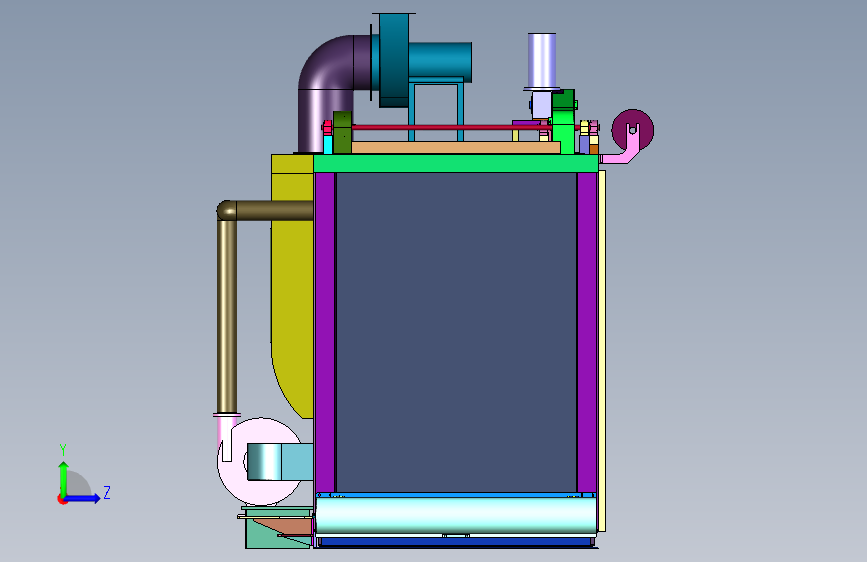The height and width of the screenshot is (562, 867).
Task: Select the pink flange at pipe bottom
Action: (227, 414)
